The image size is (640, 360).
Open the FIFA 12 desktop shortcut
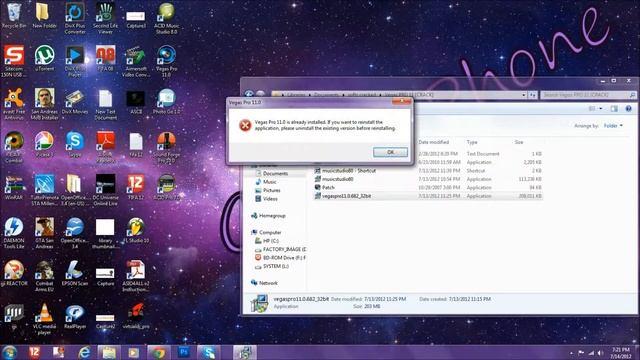tap(136, 188)
